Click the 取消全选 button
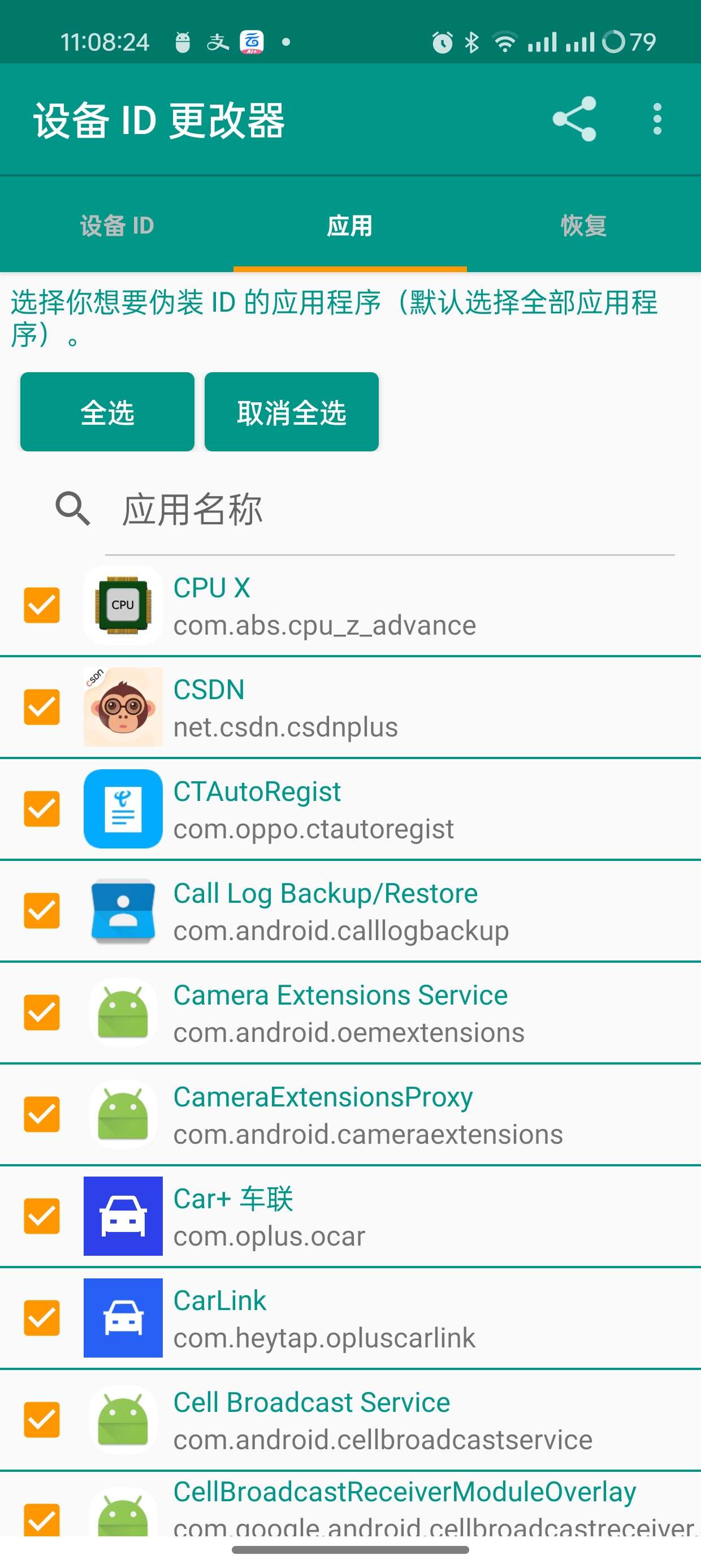Image resolution: width=701 pixels, height=1568 pixels. click(292, 412)
